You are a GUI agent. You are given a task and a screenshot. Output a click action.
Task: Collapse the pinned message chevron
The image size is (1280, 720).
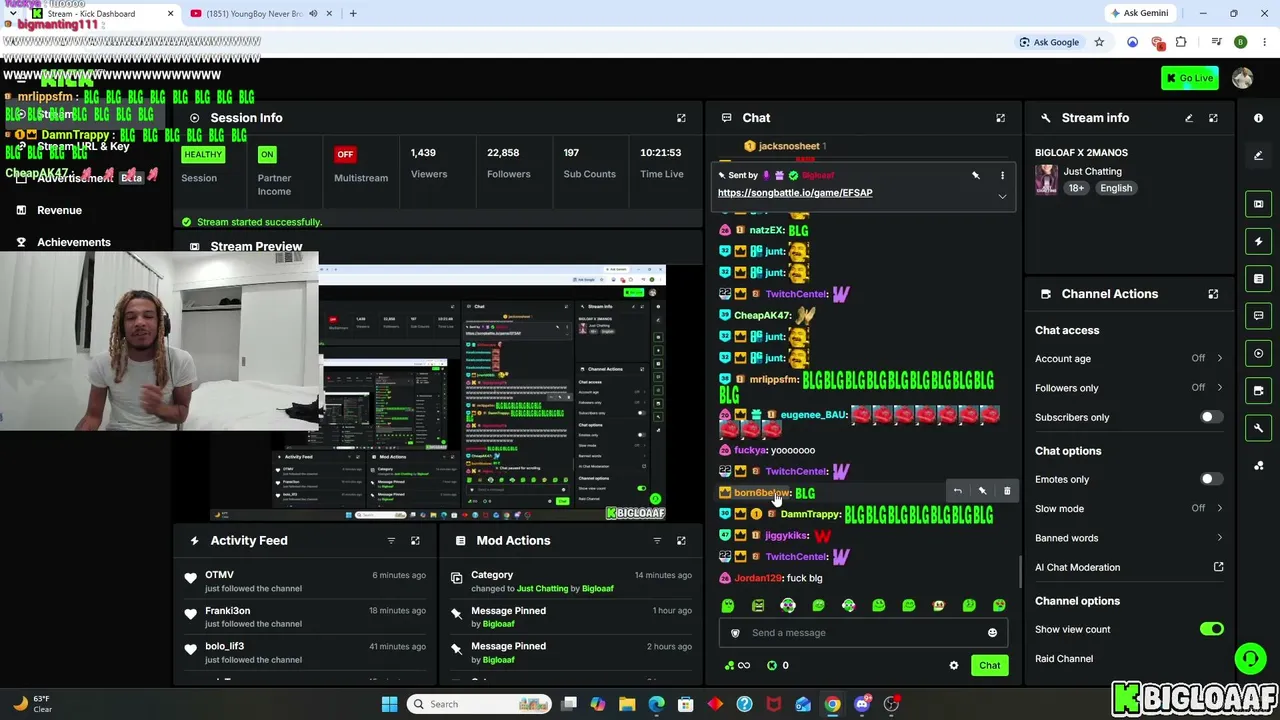[x=1002, y=196]
